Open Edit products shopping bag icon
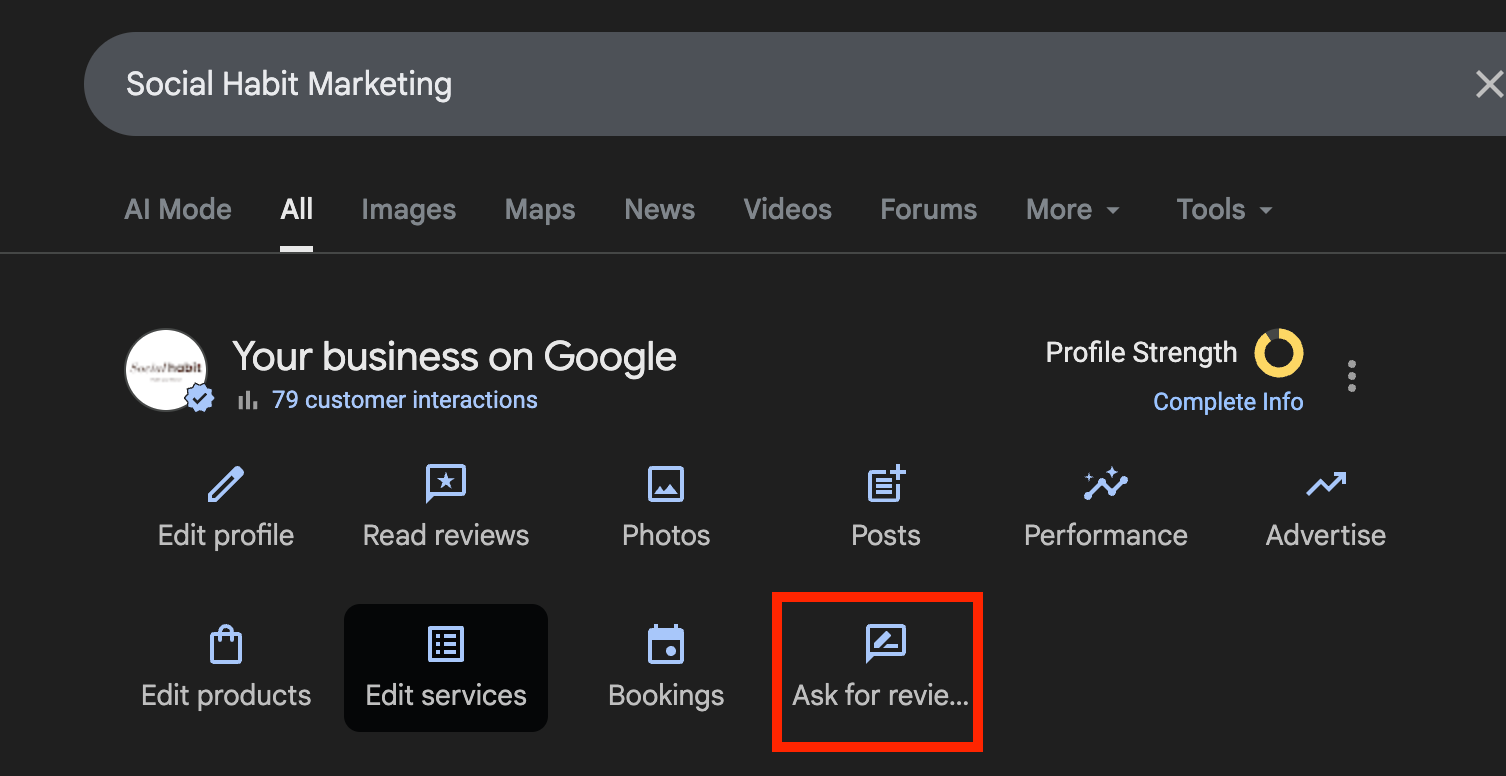This screenshot has height=776, width=1506. (226, 645)
